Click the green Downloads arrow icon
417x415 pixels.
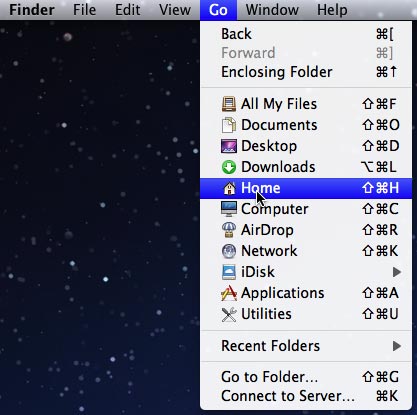coord(229,167)
